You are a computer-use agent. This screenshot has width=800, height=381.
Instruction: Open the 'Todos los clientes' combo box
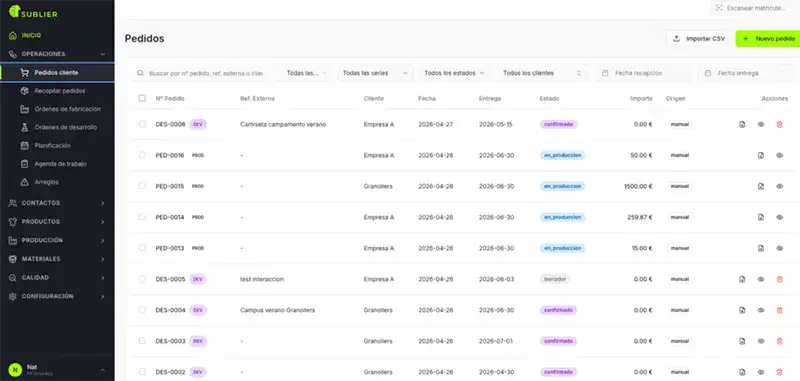(542, 73)
